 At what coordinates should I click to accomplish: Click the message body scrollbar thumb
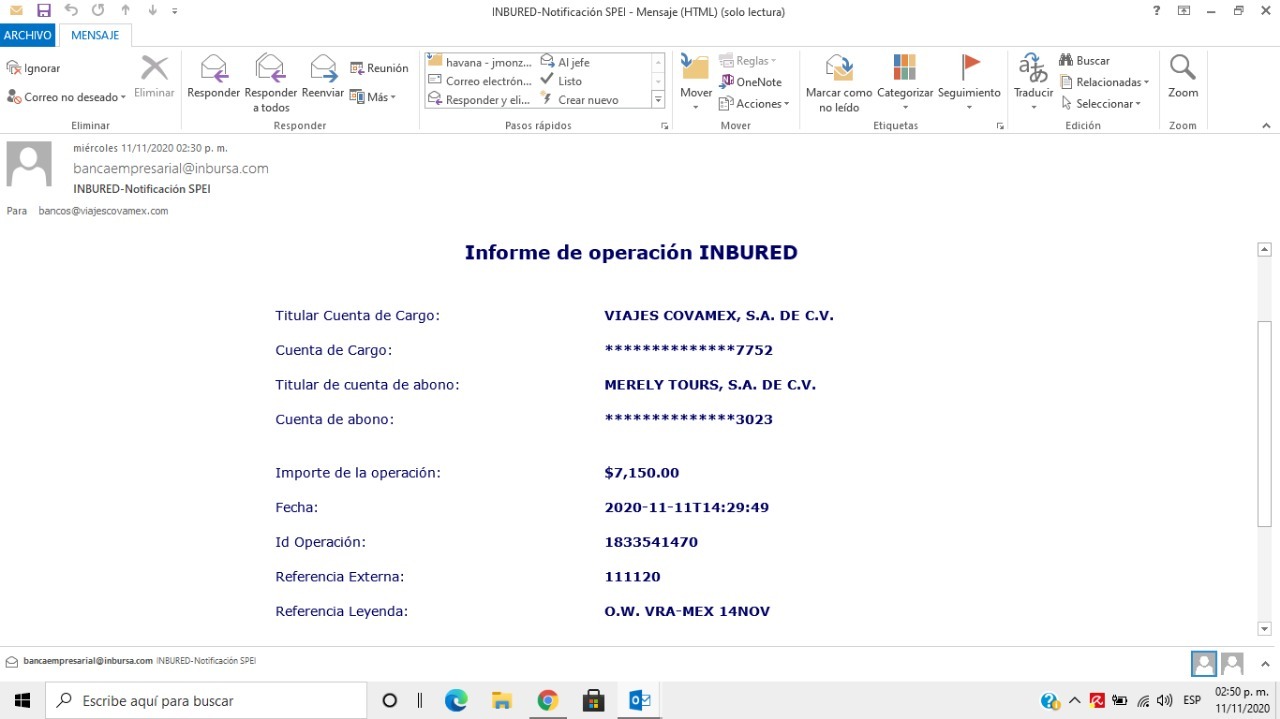[1265, 423]
